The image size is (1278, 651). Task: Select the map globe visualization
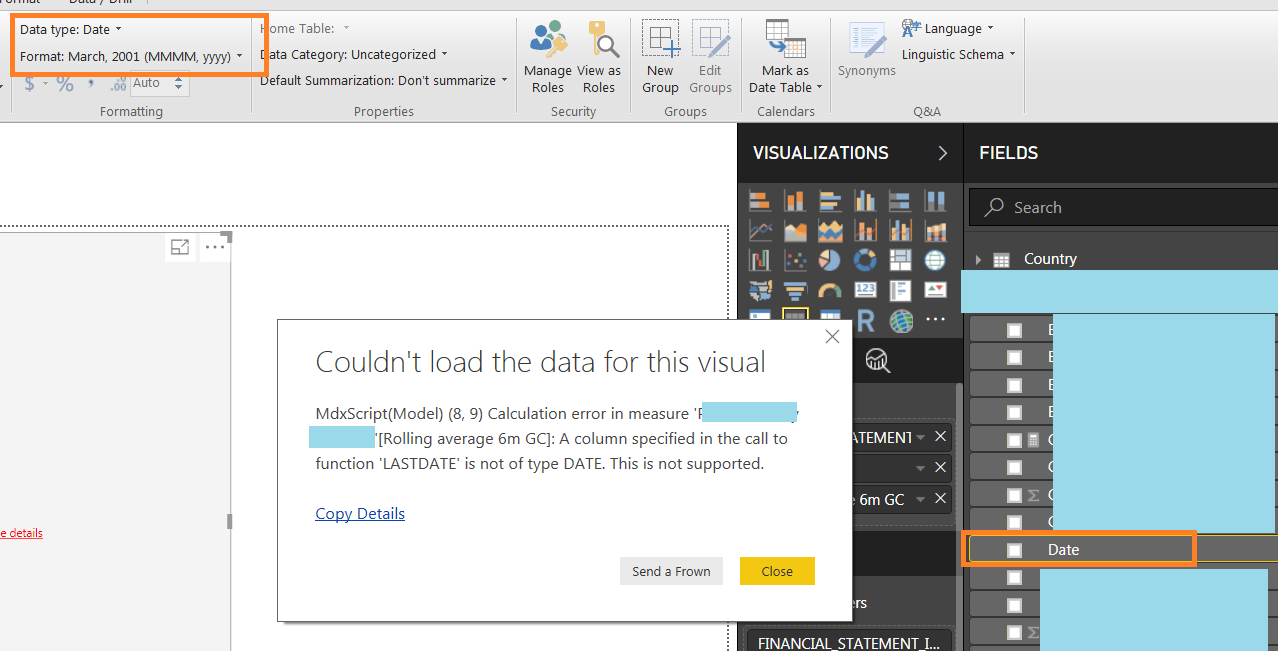(935, 261)
